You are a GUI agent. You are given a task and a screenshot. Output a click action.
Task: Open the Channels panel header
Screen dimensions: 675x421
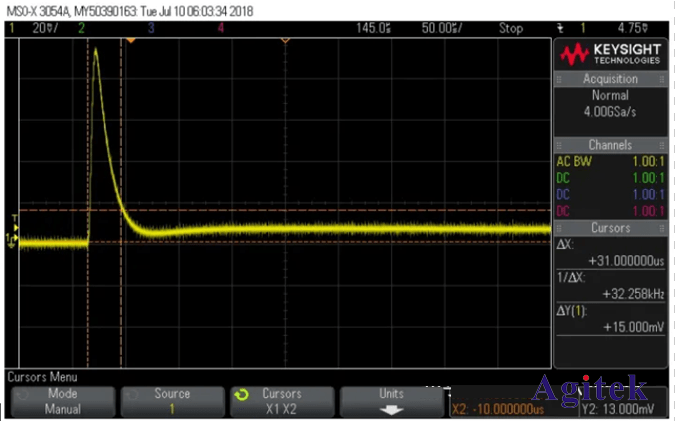609,145
